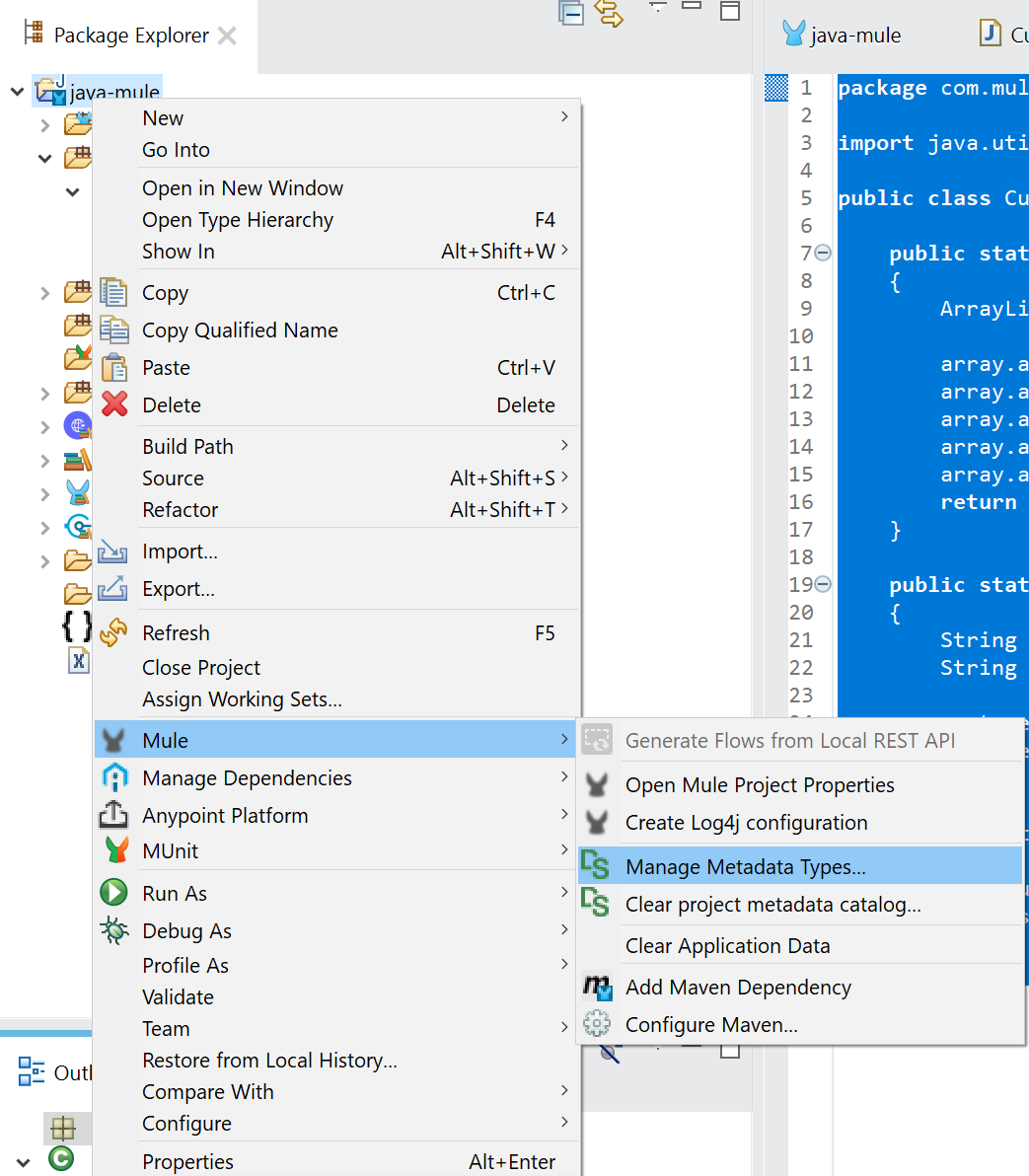Click the green Run As play icon

click(114, 893)
